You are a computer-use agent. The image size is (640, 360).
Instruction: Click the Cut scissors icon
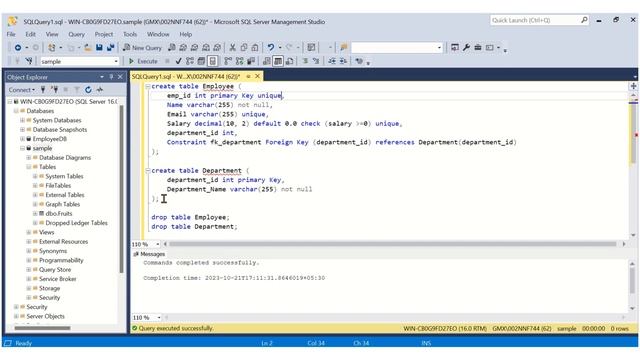tap(232, 48)
